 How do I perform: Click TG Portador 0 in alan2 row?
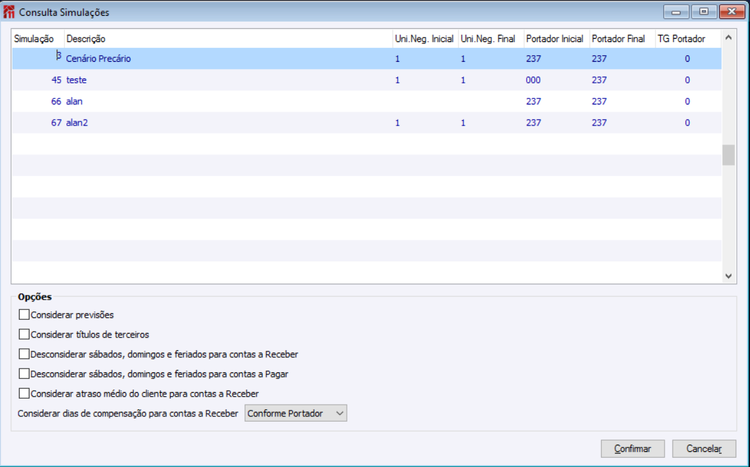687,122
